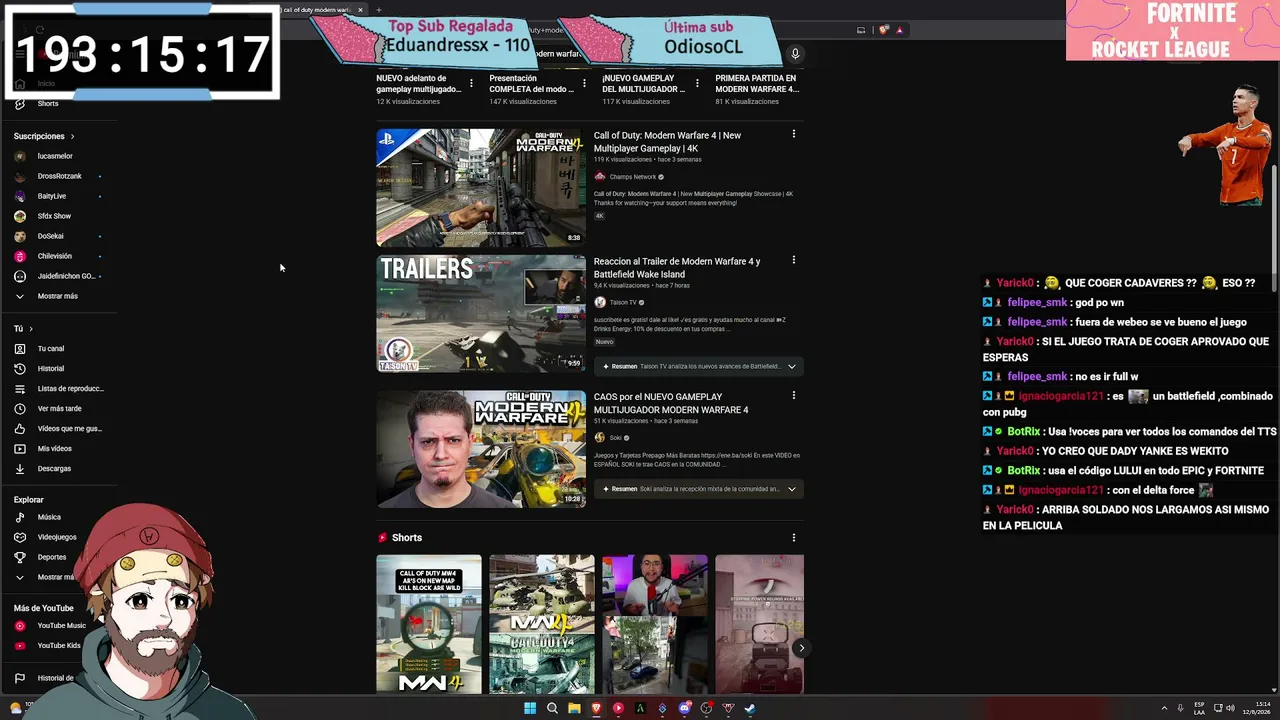Open taskbar Search magnifier
Viewport: 1280px width, 720px height.
pos(552,709)
